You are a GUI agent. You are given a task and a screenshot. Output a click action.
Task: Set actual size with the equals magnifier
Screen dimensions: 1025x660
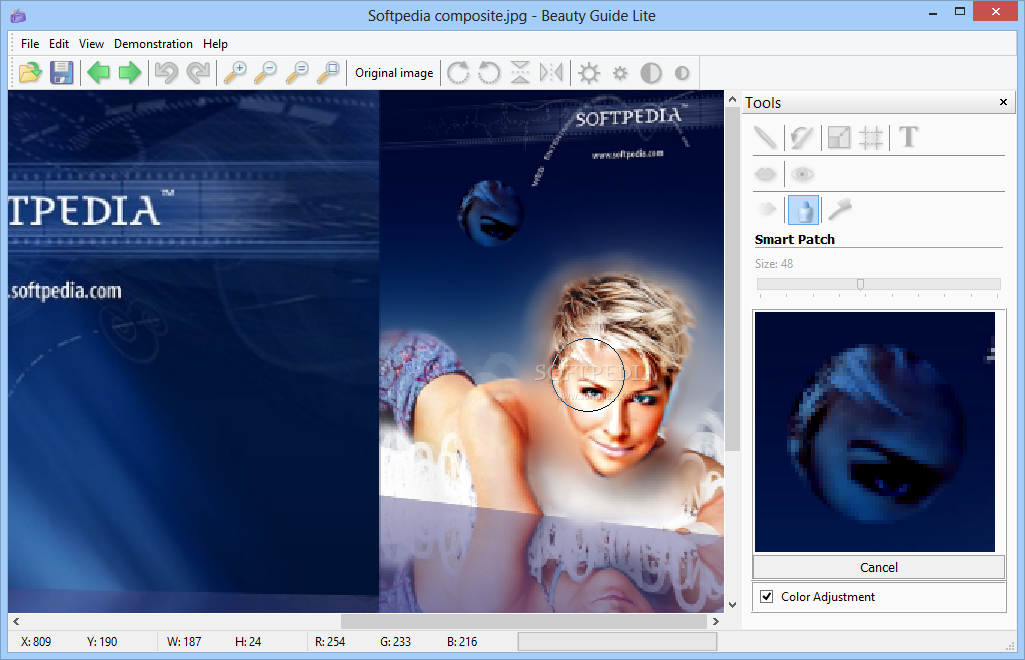297,73
